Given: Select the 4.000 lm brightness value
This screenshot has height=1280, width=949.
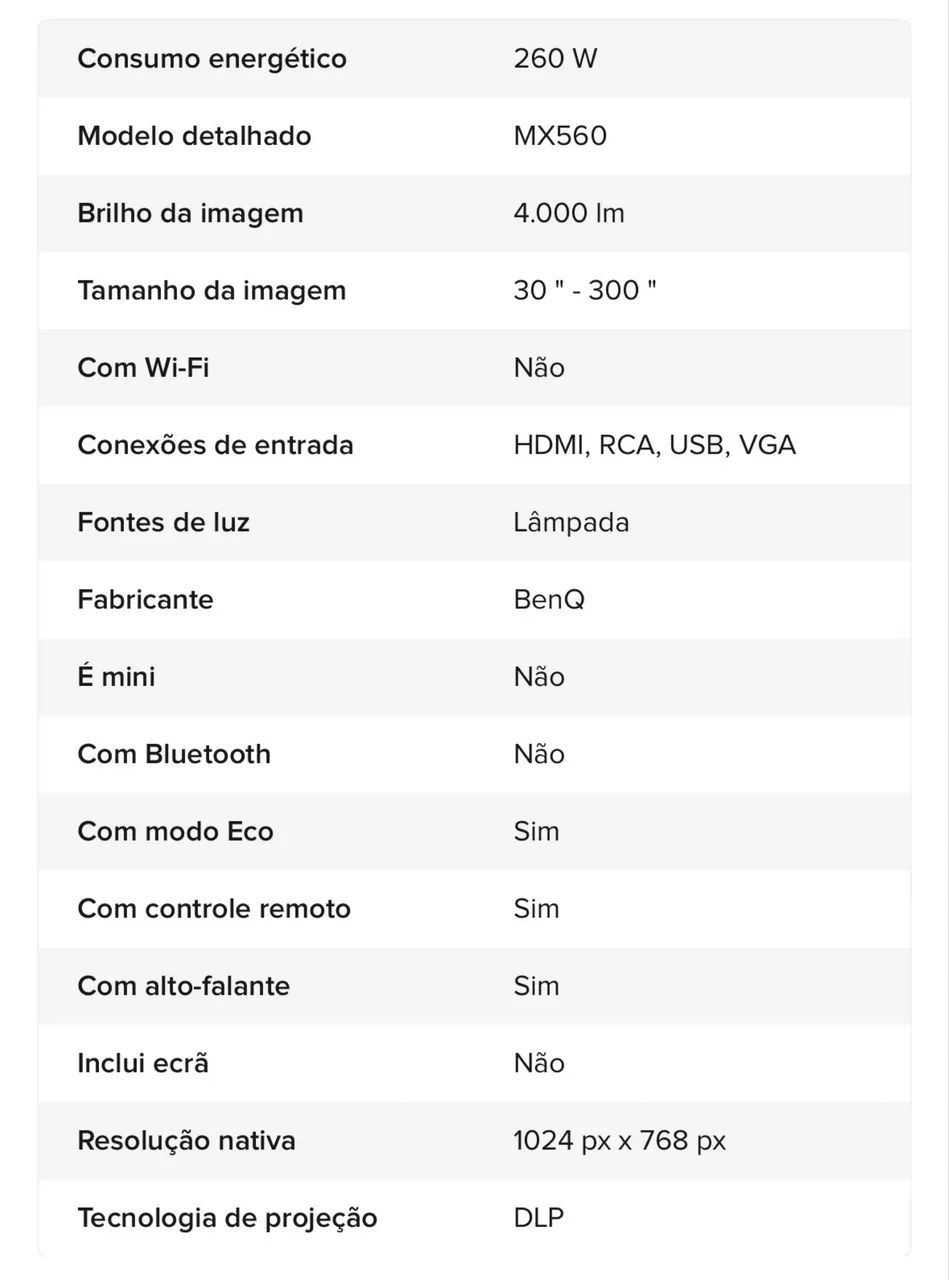Looking at the screenshot, I should pyautogui.click(x=569, y=213).
